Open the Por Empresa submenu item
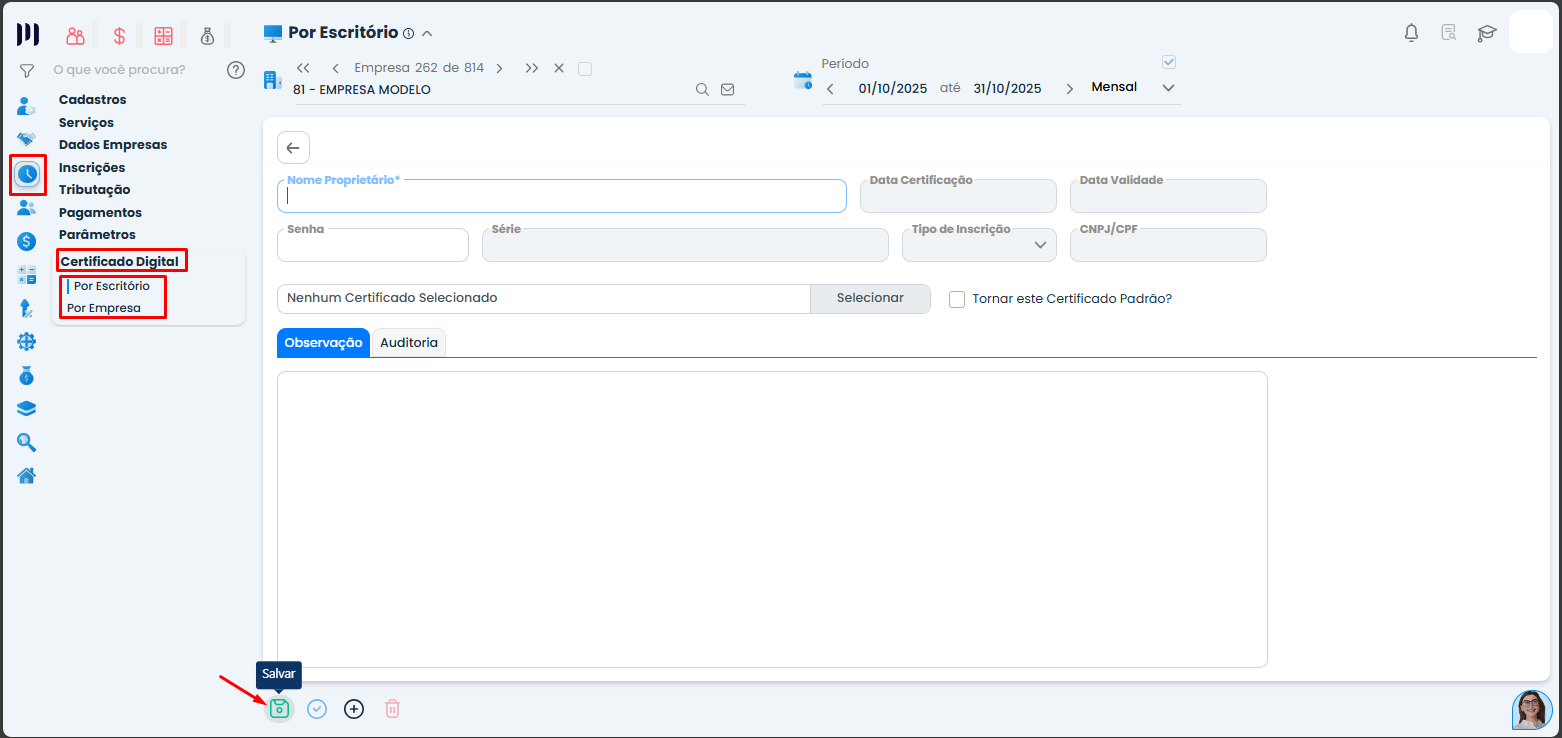 pyautogui.click(x=104, y=308)
